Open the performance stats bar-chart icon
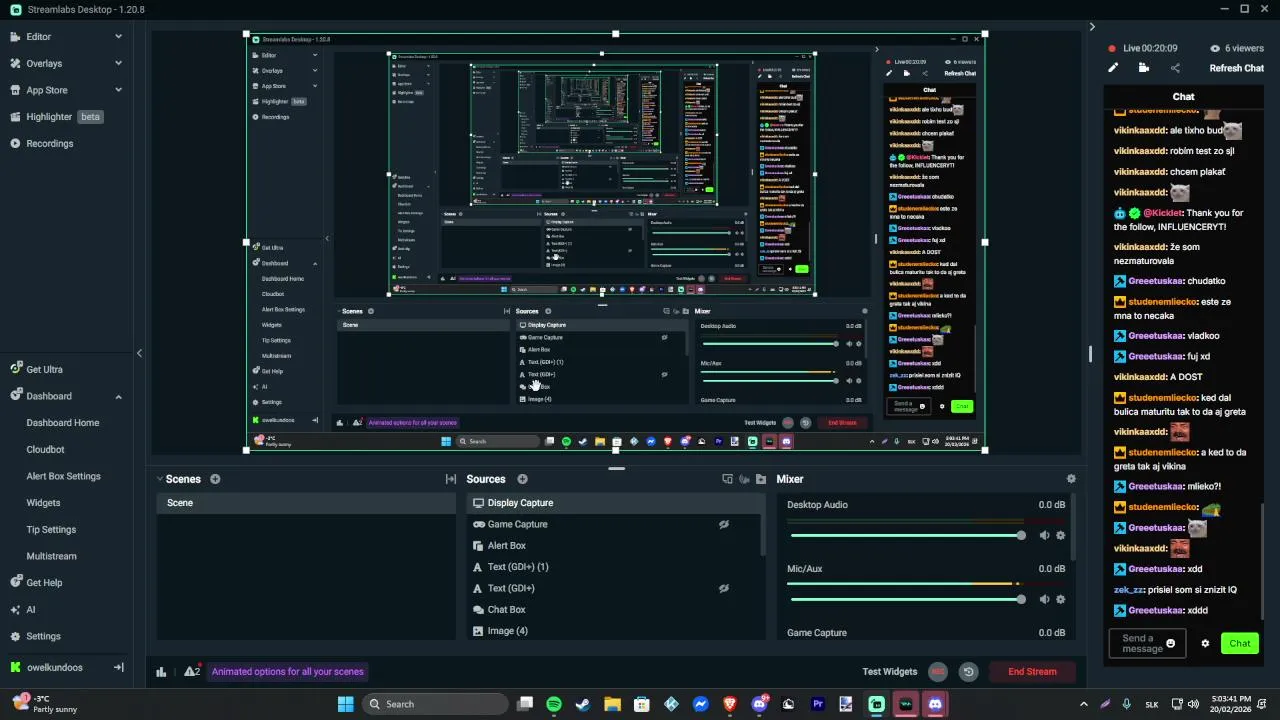The height and width of the screenshot is (720, 1280). 161,672
